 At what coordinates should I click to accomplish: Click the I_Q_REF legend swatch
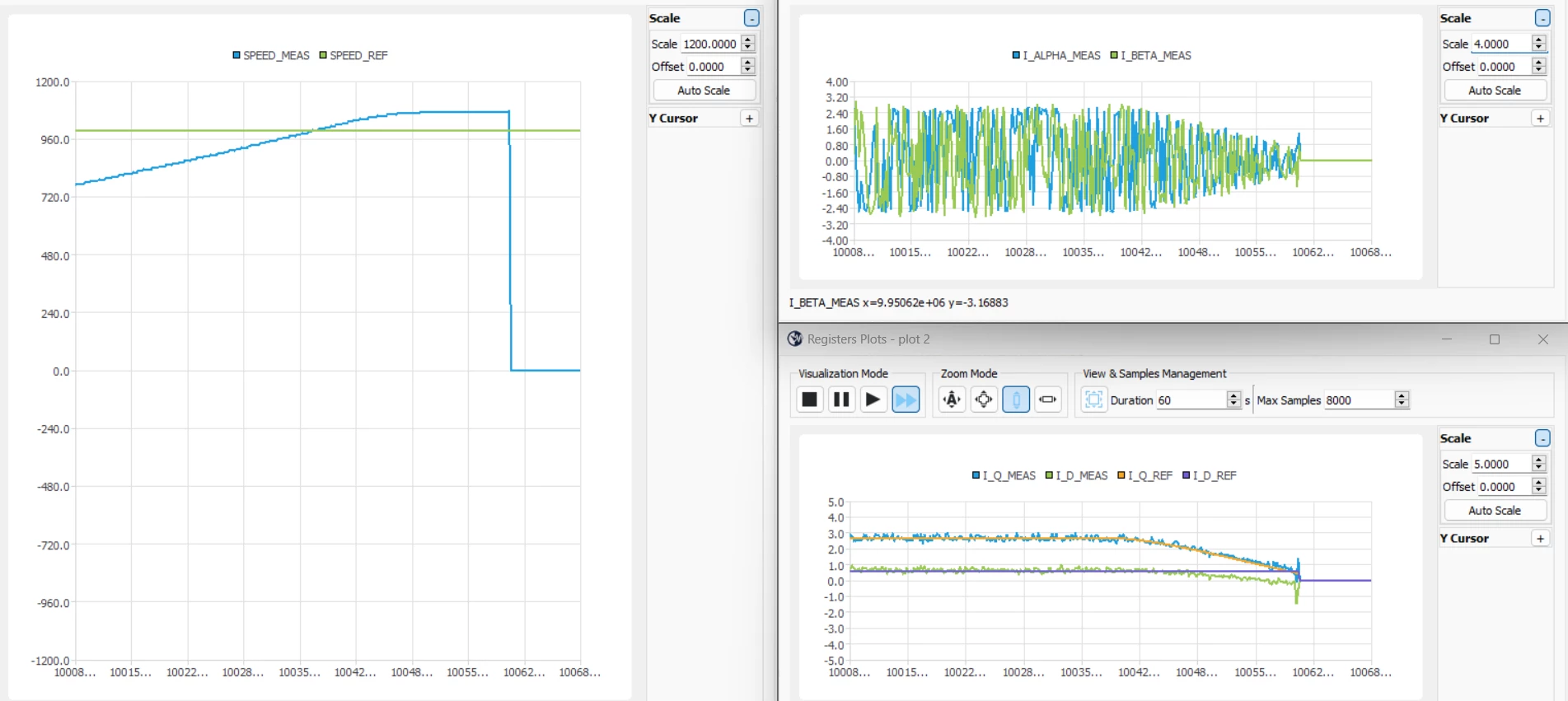click(x=1121, y=475)
